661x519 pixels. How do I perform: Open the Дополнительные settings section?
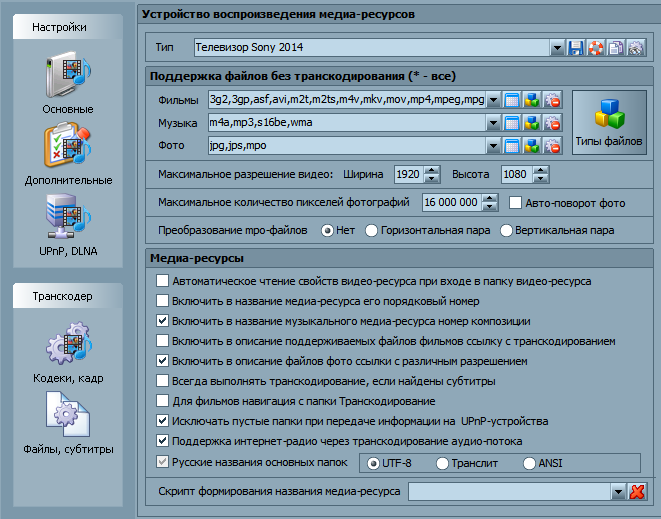pos(68,154)
